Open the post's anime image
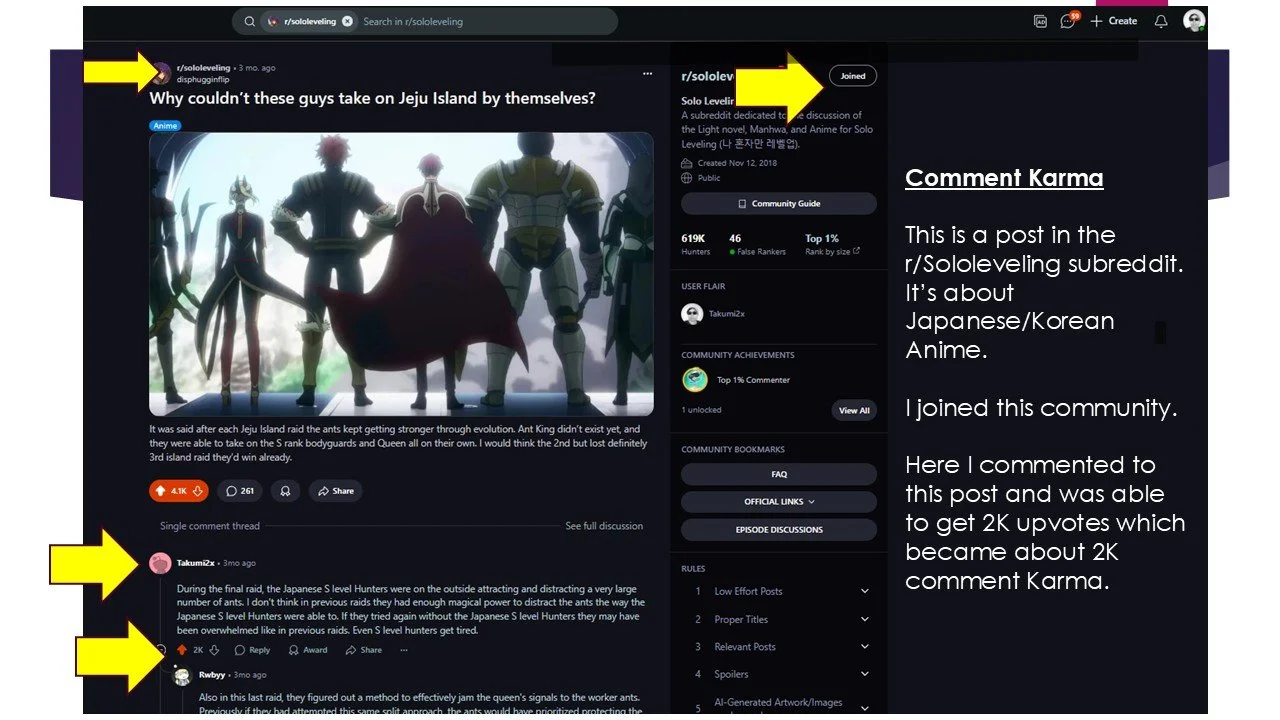This screenshot has height=720, width=1280. 401,274
